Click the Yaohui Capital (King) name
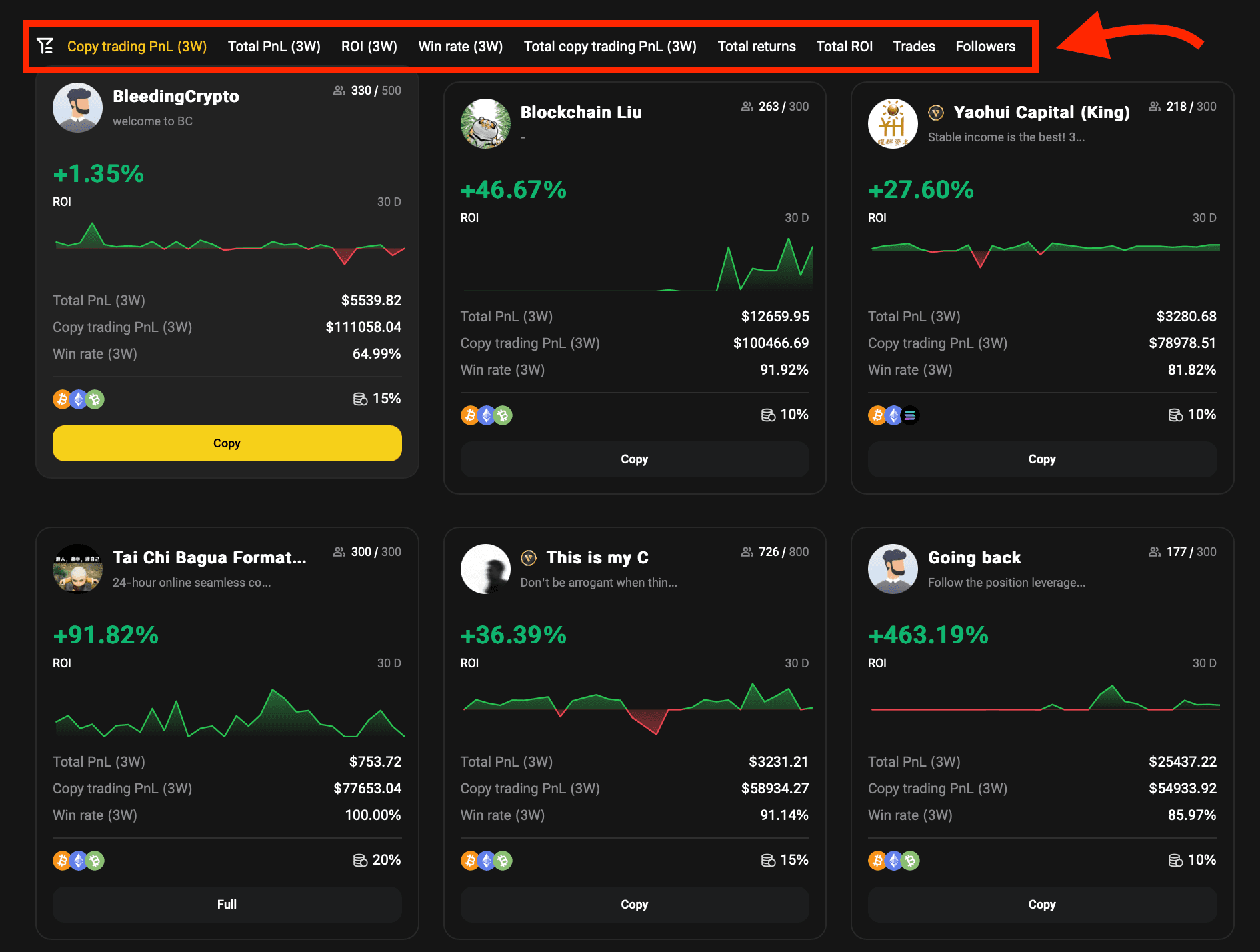1260x952 pixels. pyautogui.click(x=1041, y=113)
